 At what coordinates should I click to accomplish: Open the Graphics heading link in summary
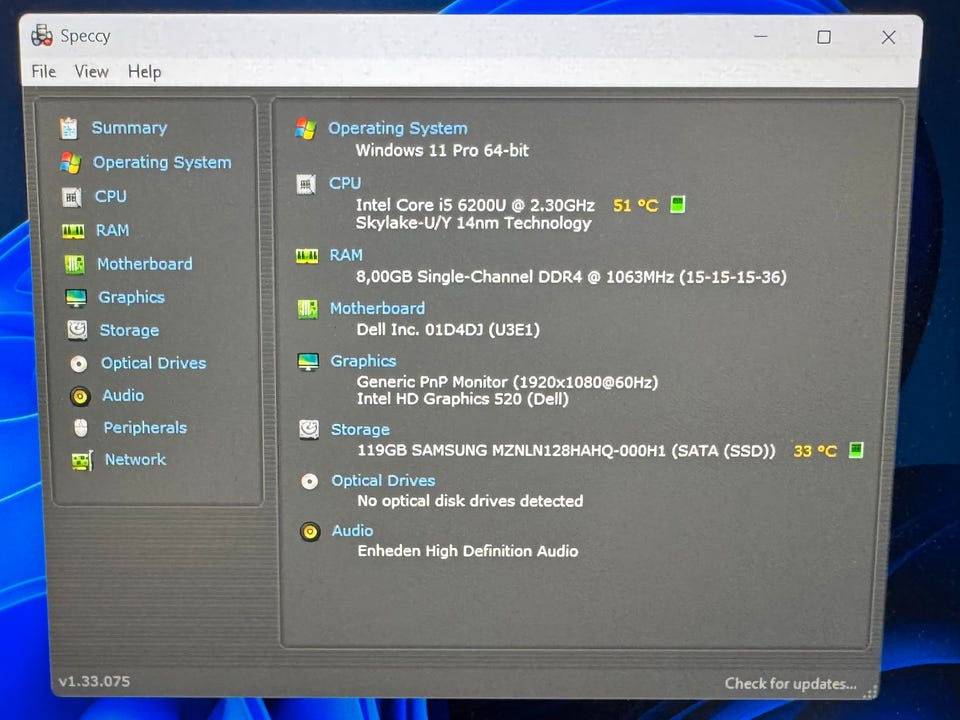click(363, 361)
